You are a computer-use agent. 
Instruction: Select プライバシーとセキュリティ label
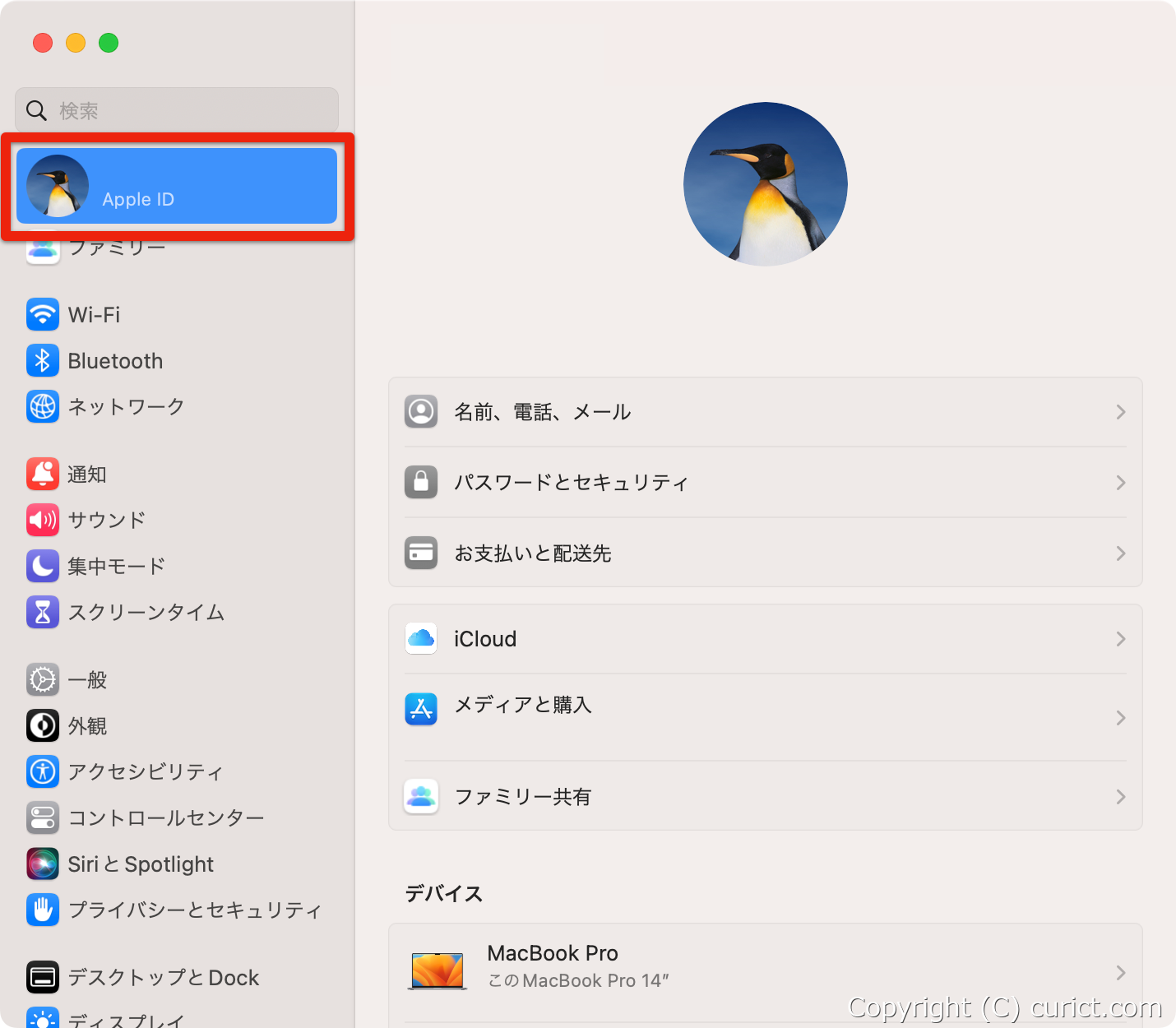point(195,910)
